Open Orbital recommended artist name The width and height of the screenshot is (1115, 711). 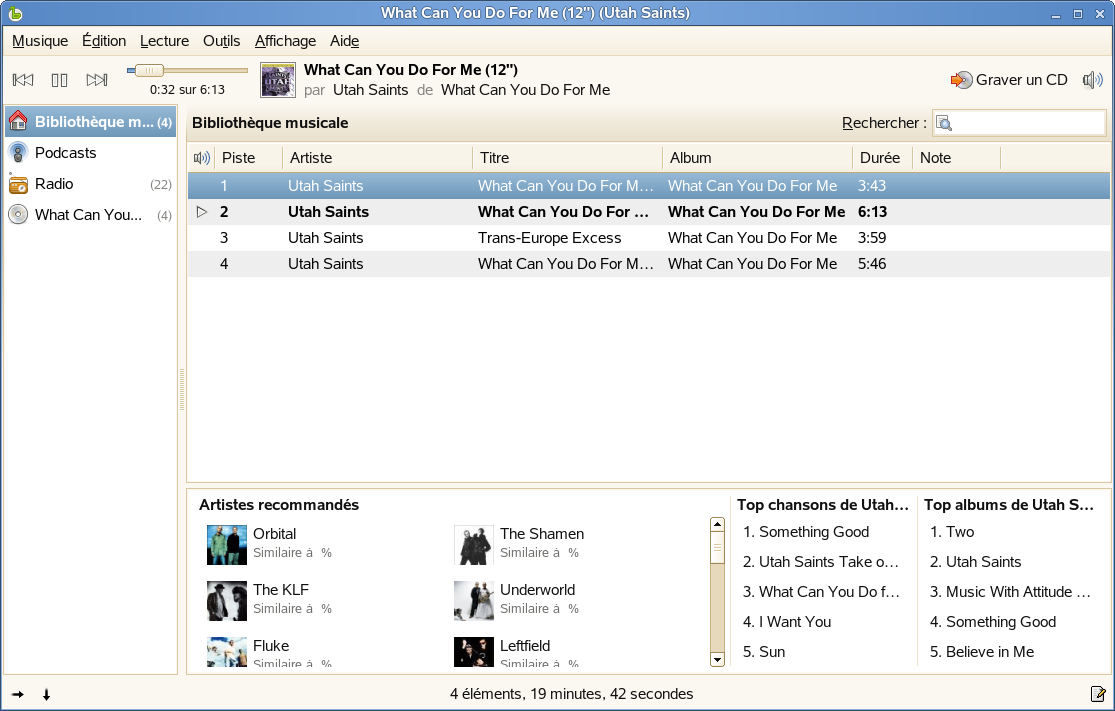pos(274,534)
